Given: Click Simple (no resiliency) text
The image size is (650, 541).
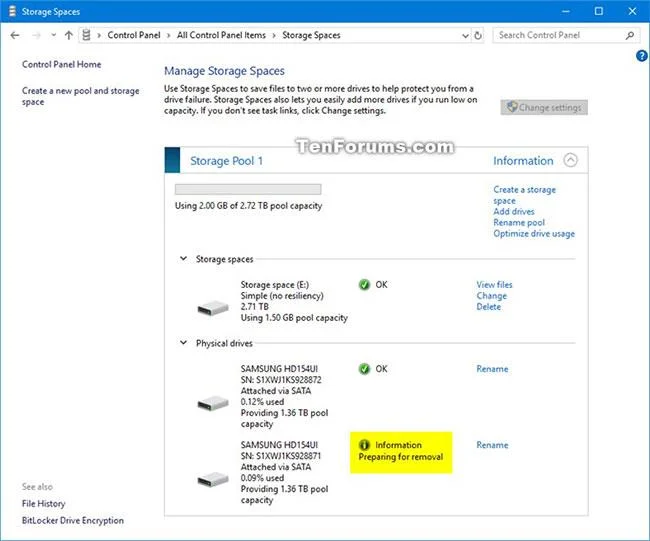Looking at the screenshot, I should pyautogui.click(x=282, y=296).
